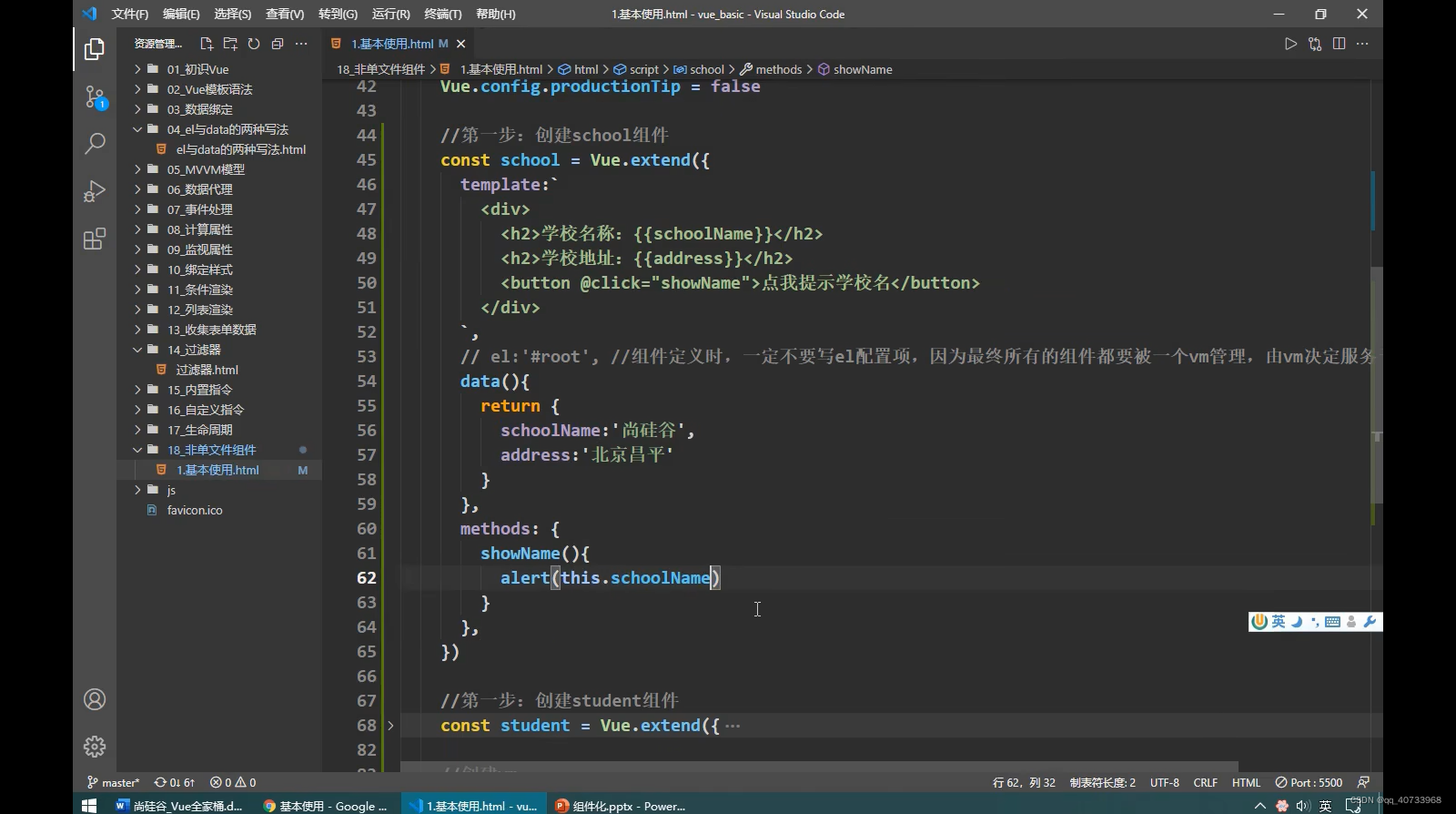Open explorer more actions menu
1456x814 pixels.
301,44
